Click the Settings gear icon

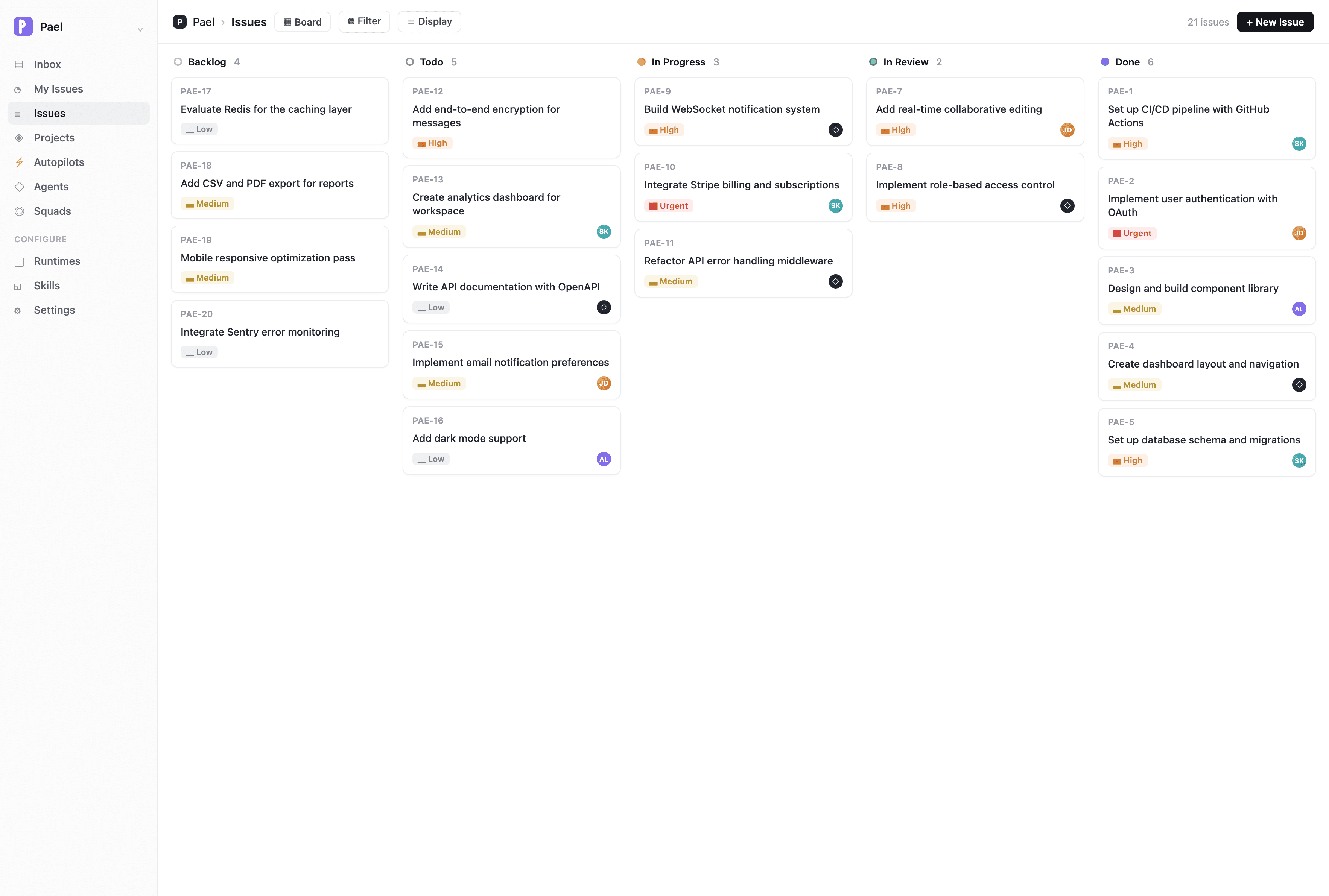coord(18,311)
